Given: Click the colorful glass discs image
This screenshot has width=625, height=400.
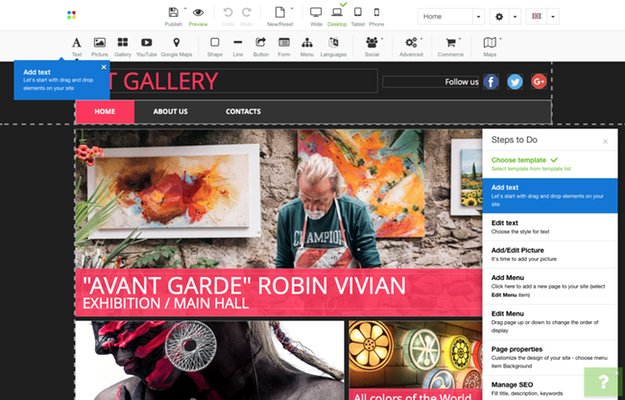Looking at the screenshot, I should pos(415,355).
